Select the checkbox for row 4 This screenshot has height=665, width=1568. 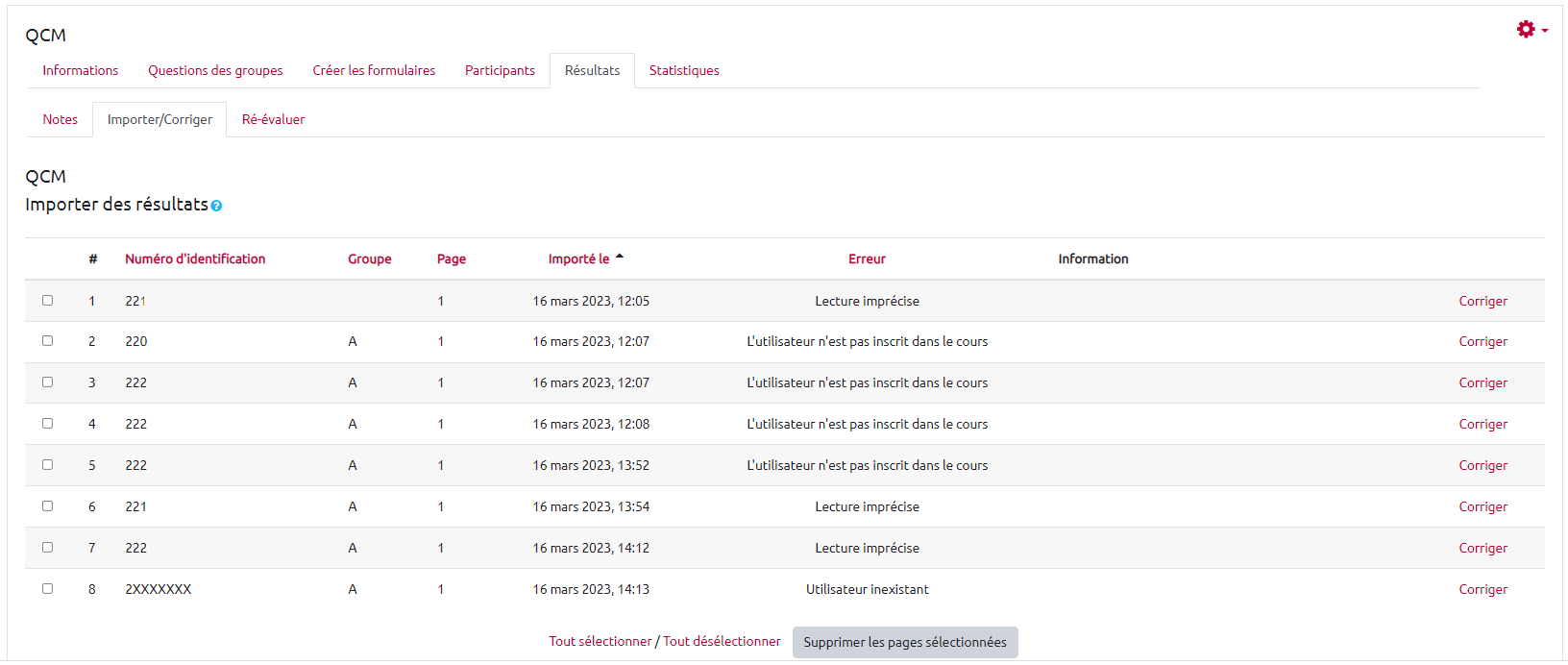click(47, 423)
